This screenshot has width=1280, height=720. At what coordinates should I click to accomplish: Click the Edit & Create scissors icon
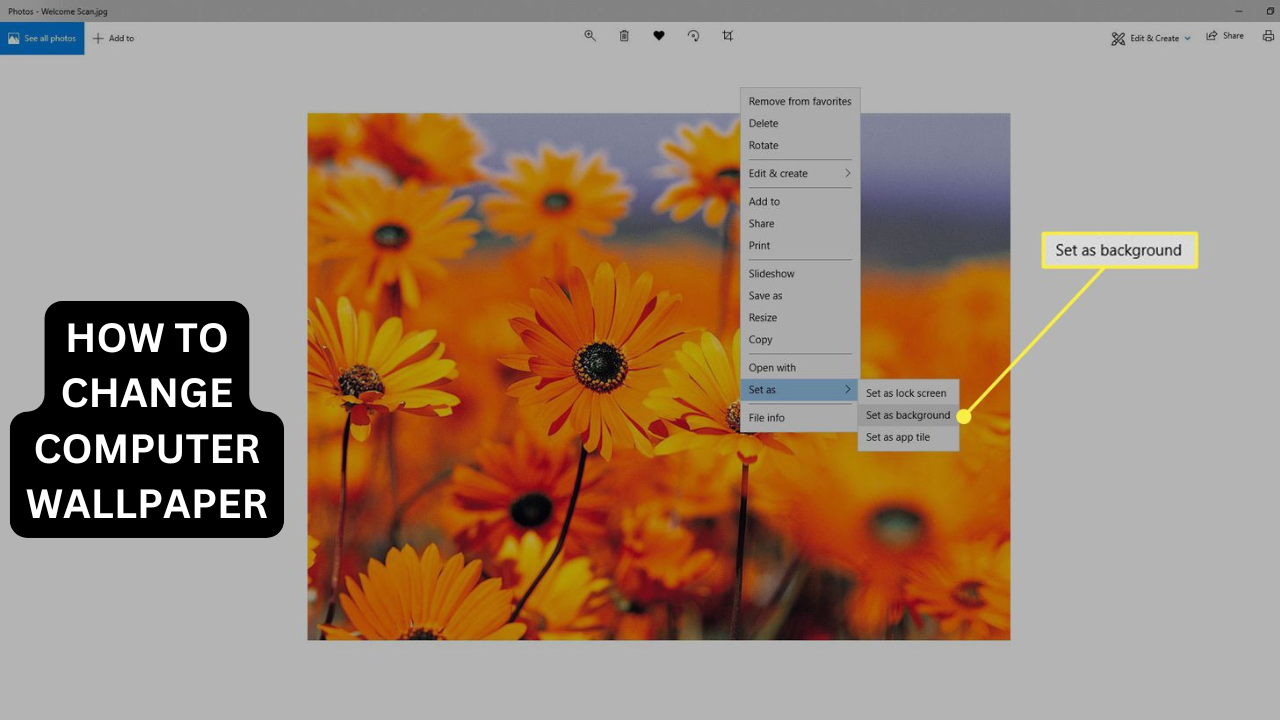(1118, 38)
